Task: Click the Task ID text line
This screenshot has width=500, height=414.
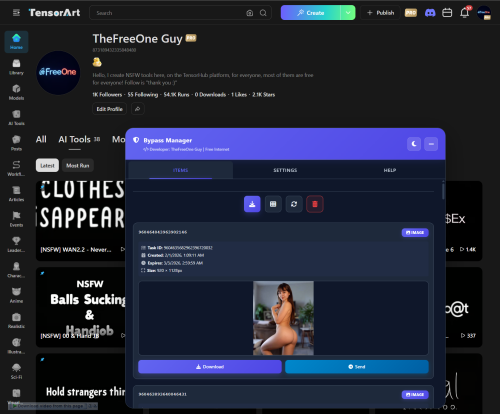Action: [177, 248]
